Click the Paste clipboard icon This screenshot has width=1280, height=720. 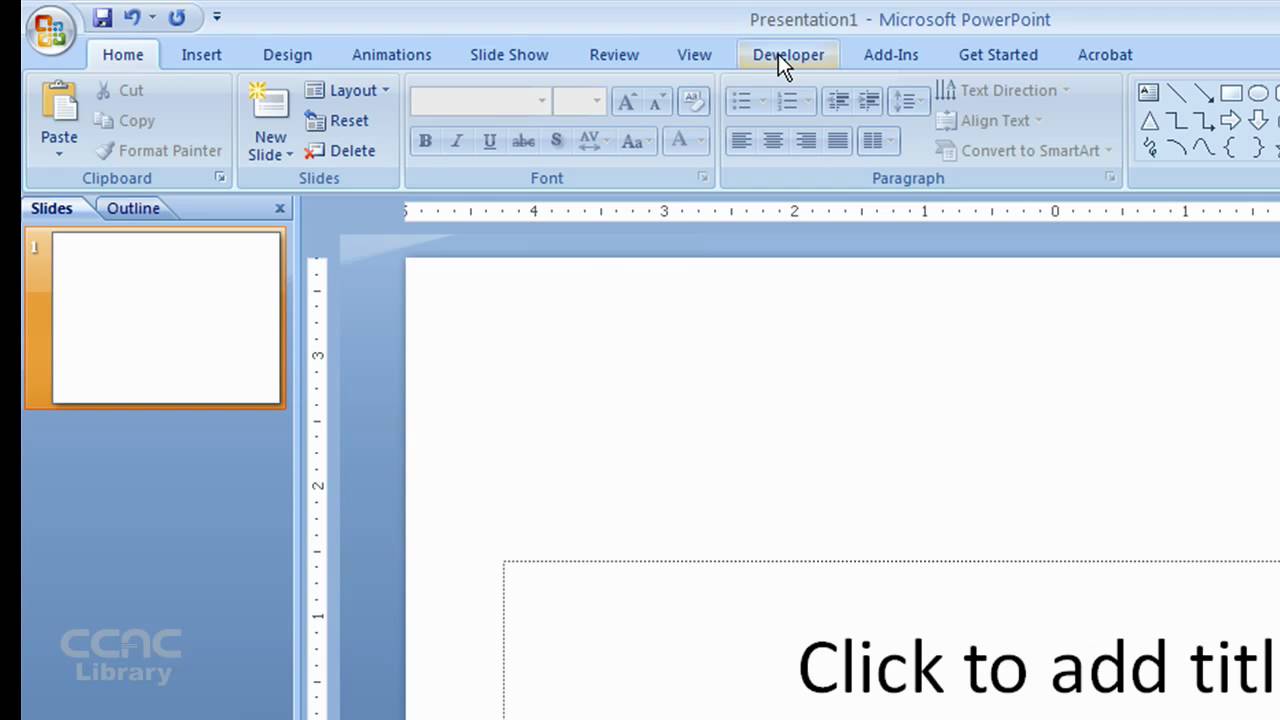point(59,102)
